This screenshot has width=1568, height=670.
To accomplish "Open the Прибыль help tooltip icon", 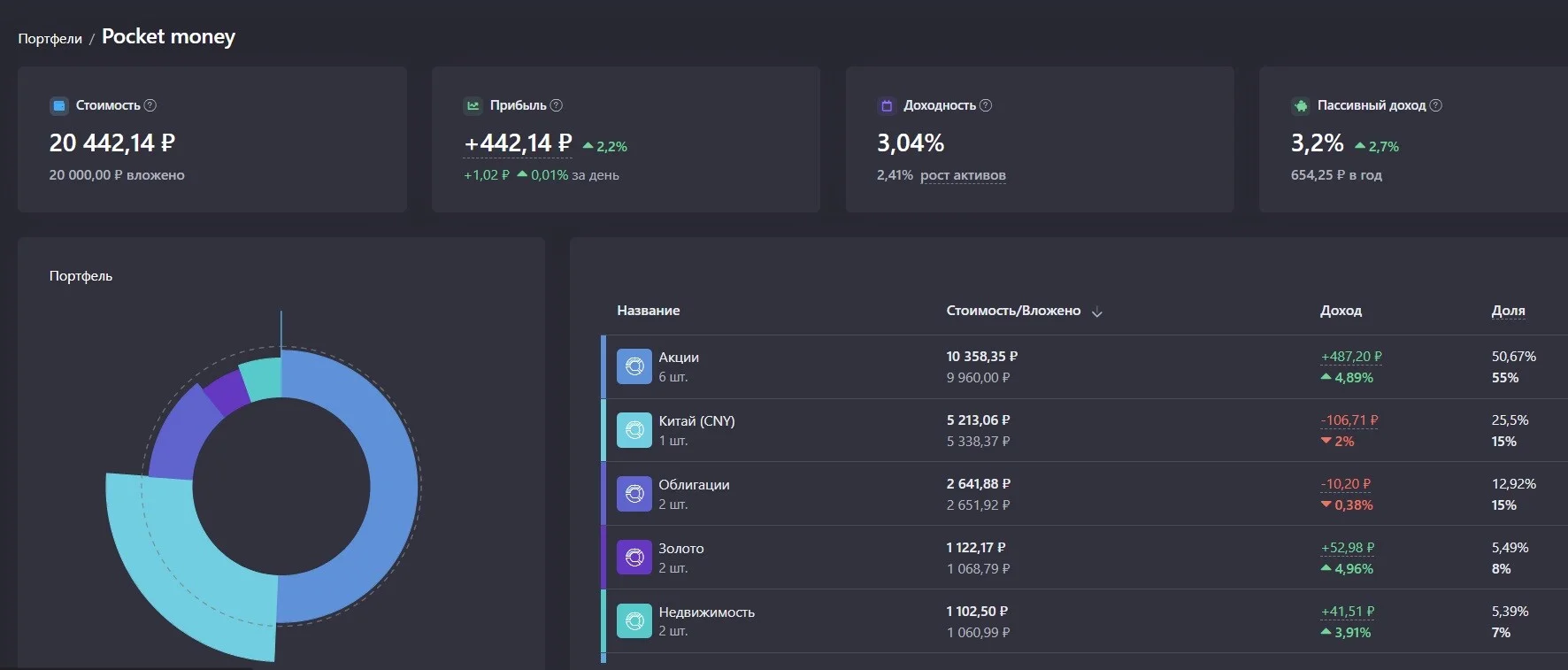I will click(x=557, y=105).
